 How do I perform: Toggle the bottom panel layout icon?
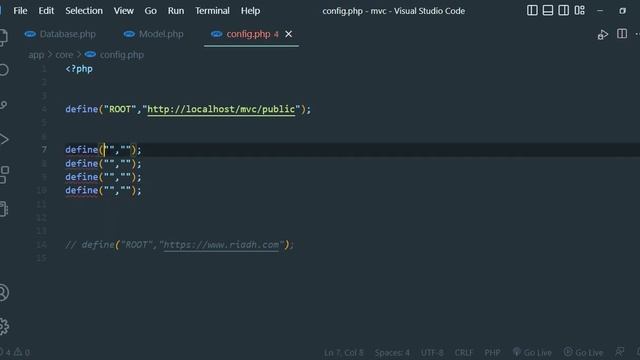click(548, 10)
